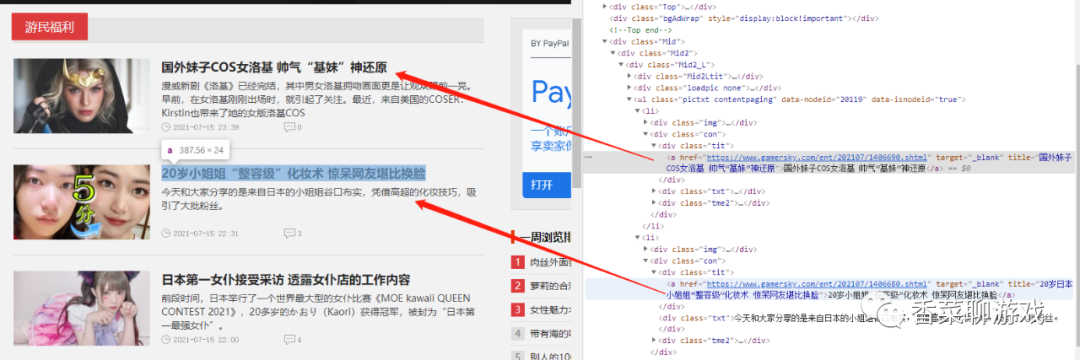Open comments icon showing 4 comments
The width and height of the screenshot is (1080, 360).
coord(289,339)
